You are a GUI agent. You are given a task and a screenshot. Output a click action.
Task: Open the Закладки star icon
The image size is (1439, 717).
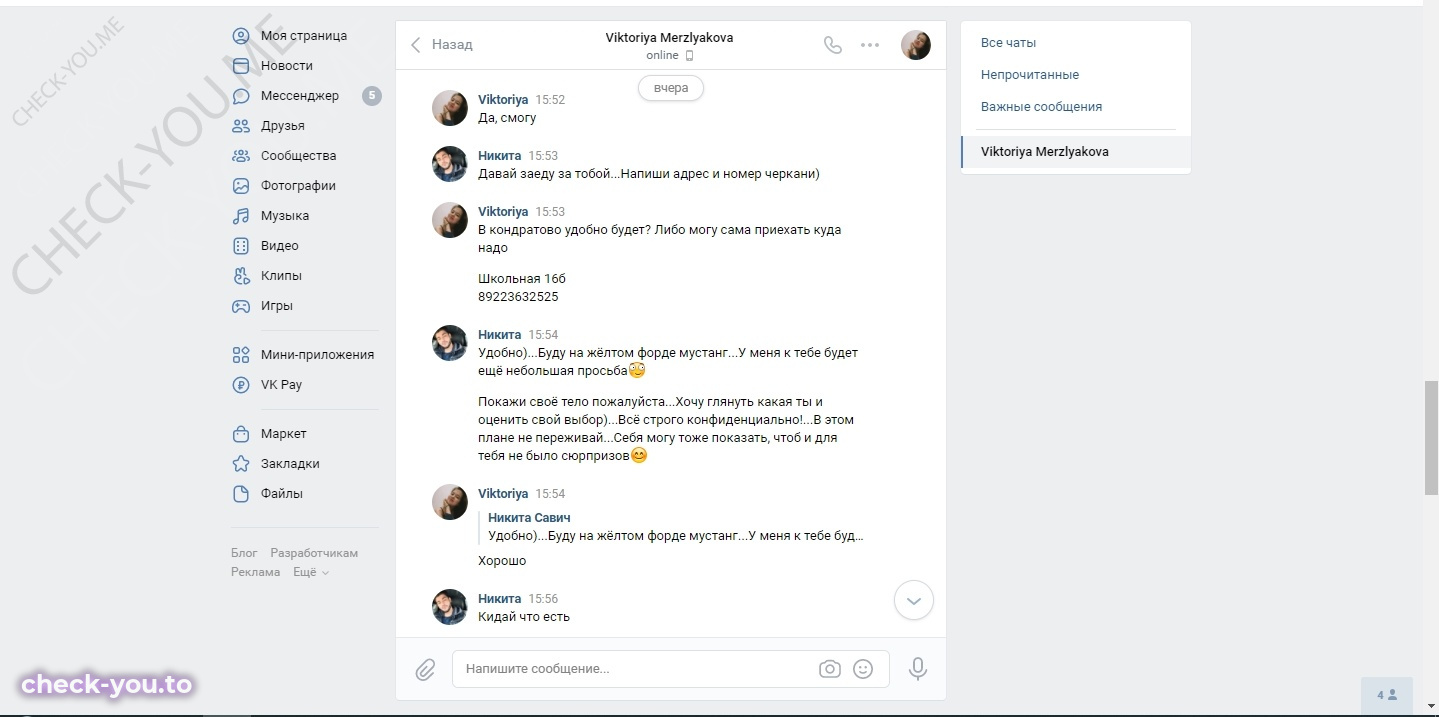[x=241, y=464]
